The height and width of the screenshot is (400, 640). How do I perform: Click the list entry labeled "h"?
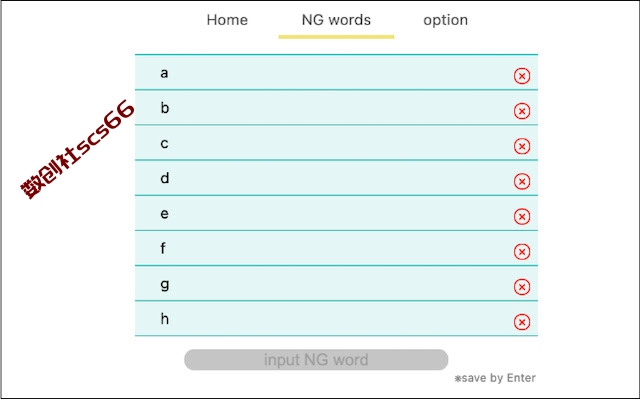[336, 318]
